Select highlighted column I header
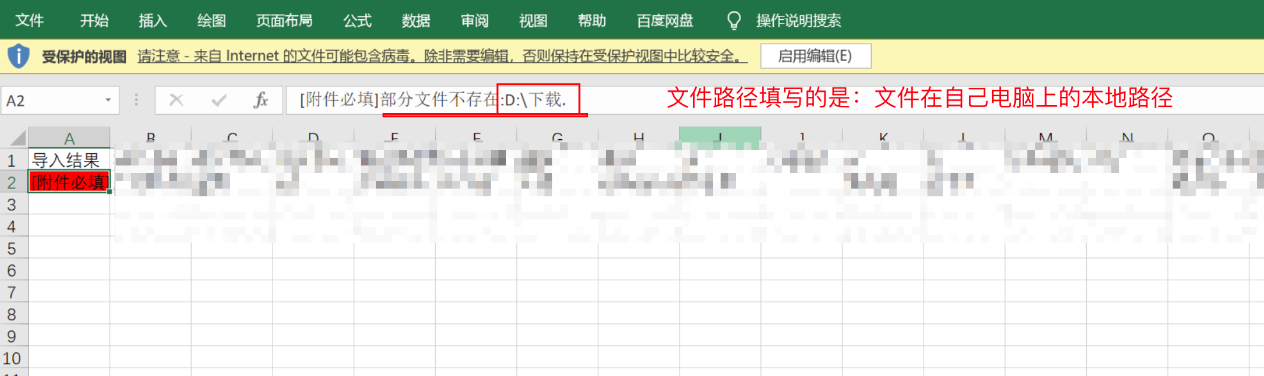 719,138
